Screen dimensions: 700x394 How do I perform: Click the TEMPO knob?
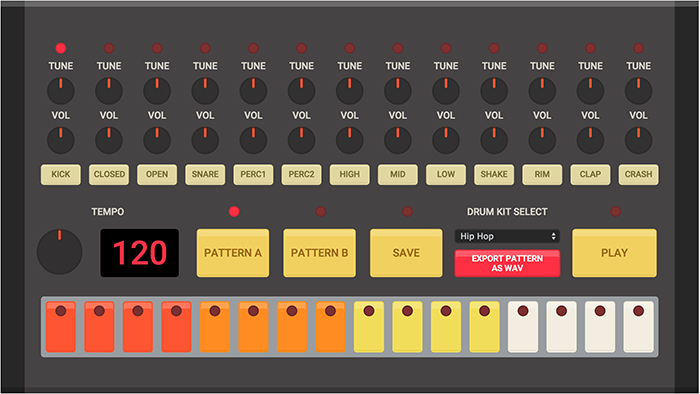(x=59, y=252)
